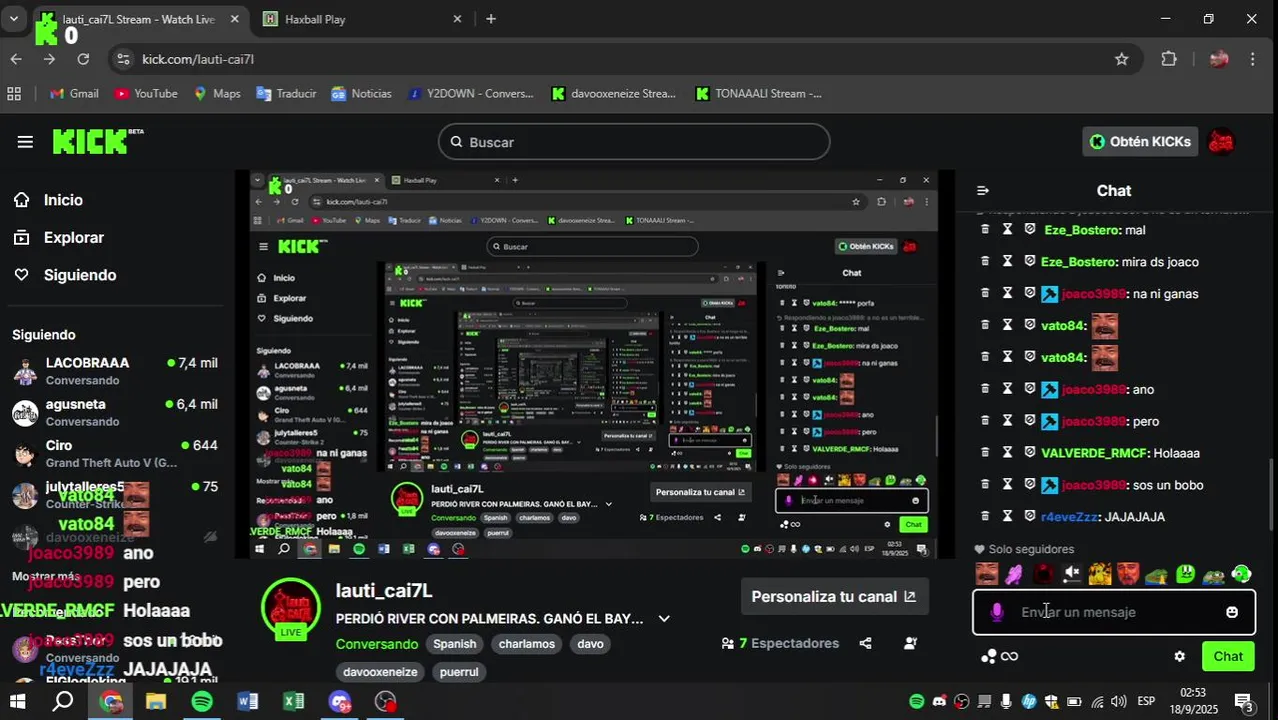Bookmark this page with the star icon

click(1121, 59)
